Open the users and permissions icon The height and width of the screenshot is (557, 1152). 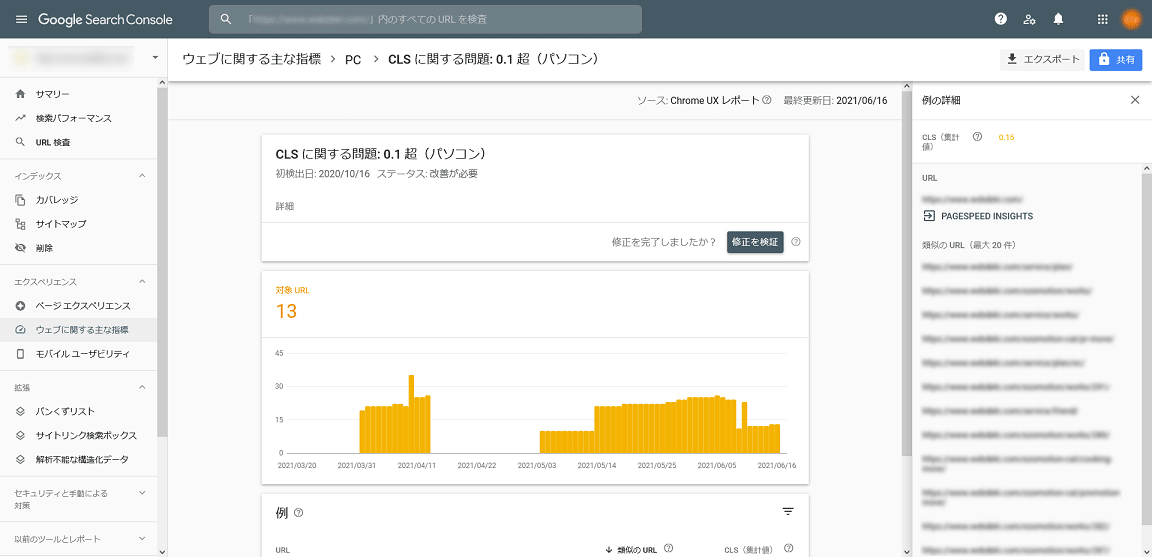coord(1029,19)
